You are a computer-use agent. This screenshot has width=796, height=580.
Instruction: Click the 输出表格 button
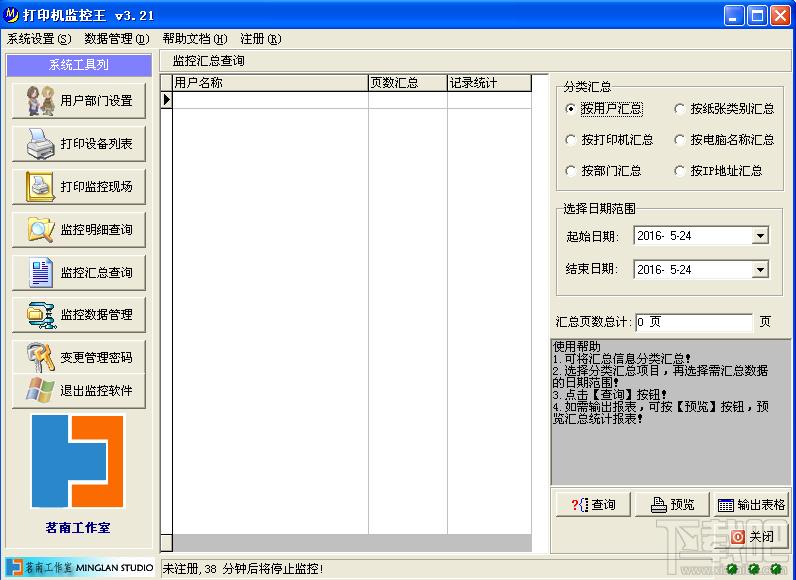(x=751, y=504)
